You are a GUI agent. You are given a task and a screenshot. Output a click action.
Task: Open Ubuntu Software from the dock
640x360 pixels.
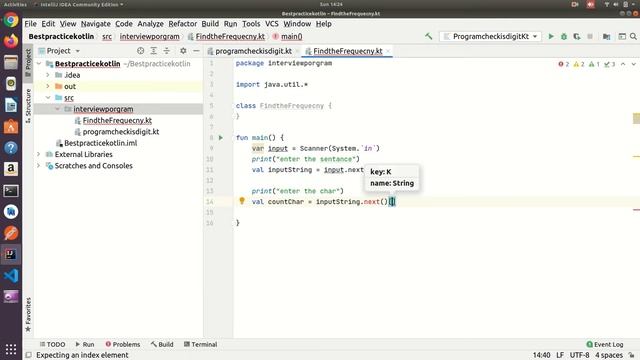(x=11, y=127)
